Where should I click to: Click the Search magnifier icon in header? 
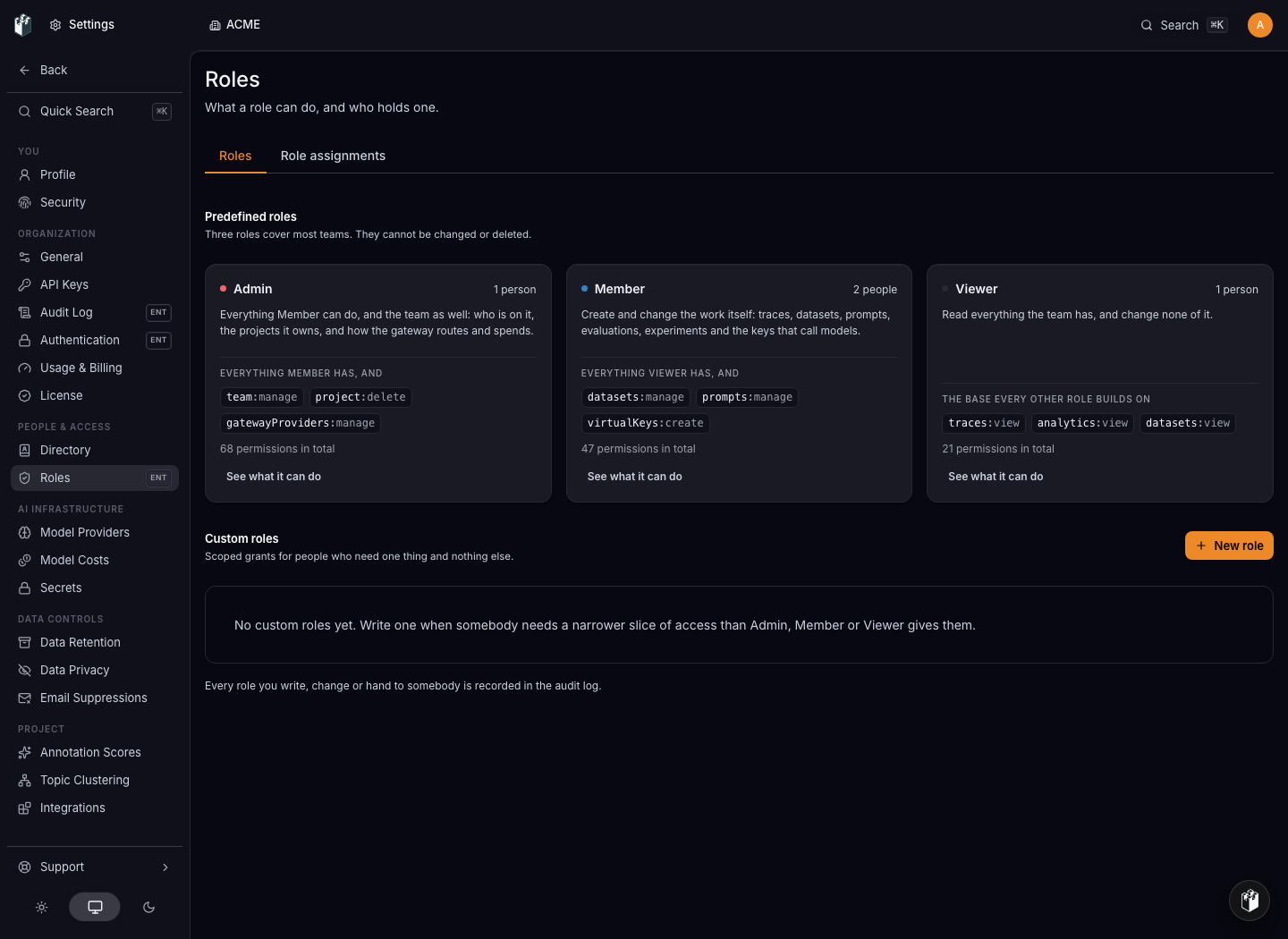point(1147,25)
